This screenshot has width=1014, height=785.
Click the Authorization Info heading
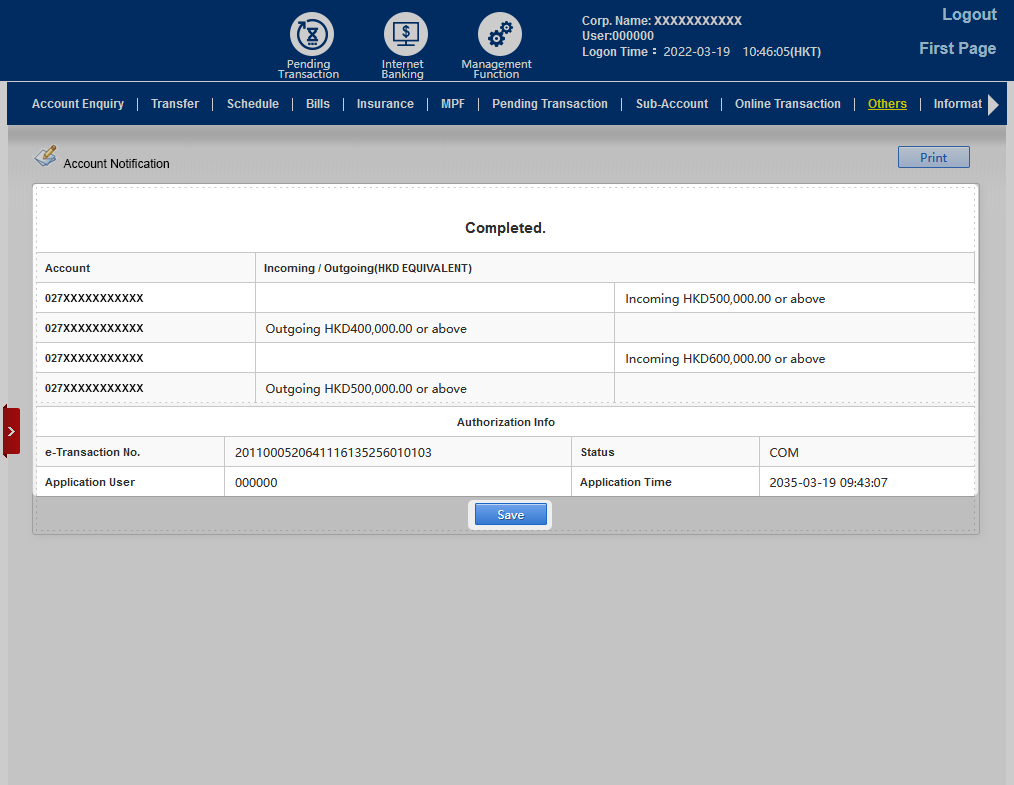[x=506, y=422]
